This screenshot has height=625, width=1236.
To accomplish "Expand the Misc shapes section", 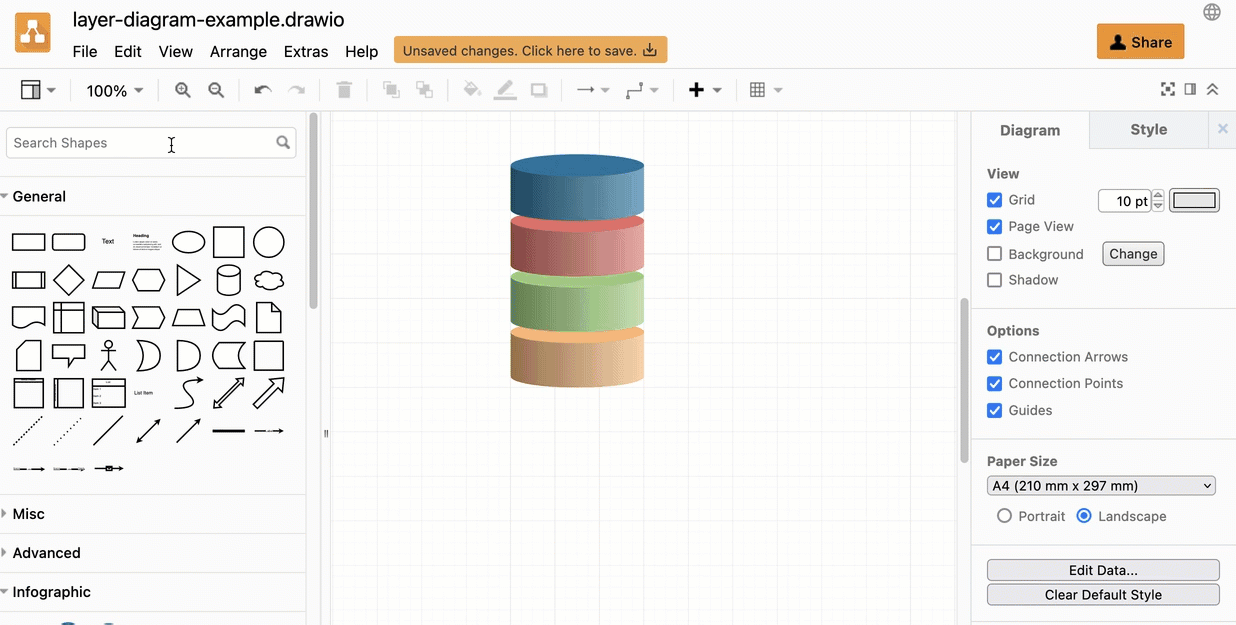I will 29,514.
